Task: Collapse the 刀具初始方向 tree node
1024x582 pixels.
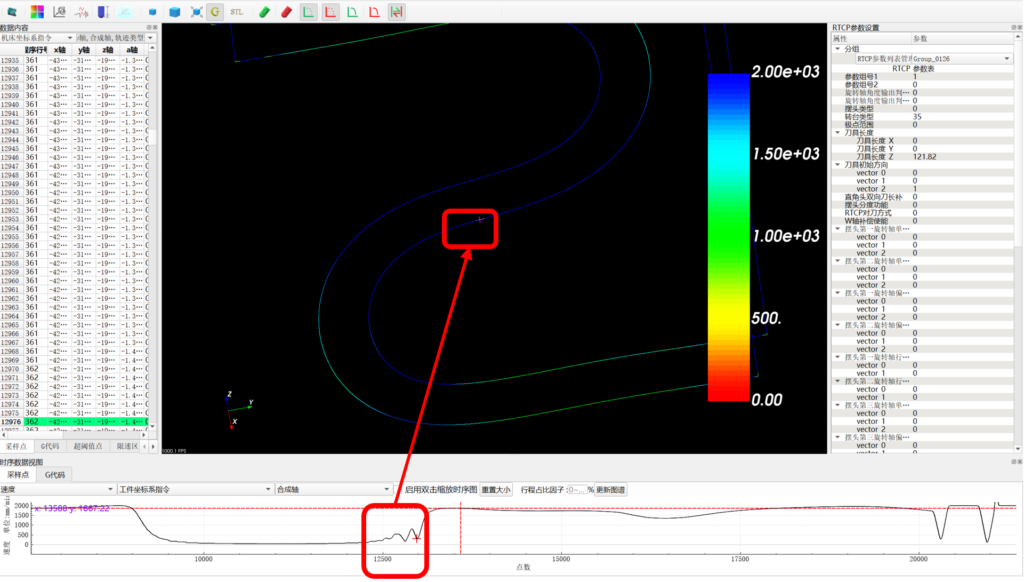Action: [x=838, y=165]
